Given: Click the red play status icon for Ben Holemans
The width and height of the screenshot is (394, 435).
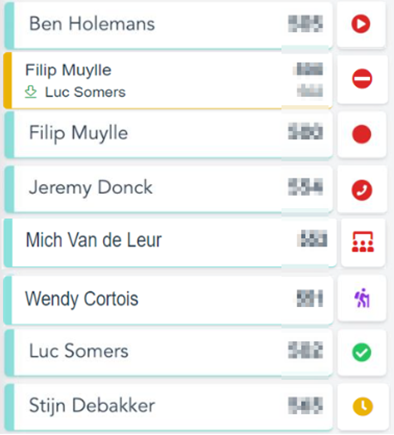Looking at the screenshot, I should tap(361, 24).
